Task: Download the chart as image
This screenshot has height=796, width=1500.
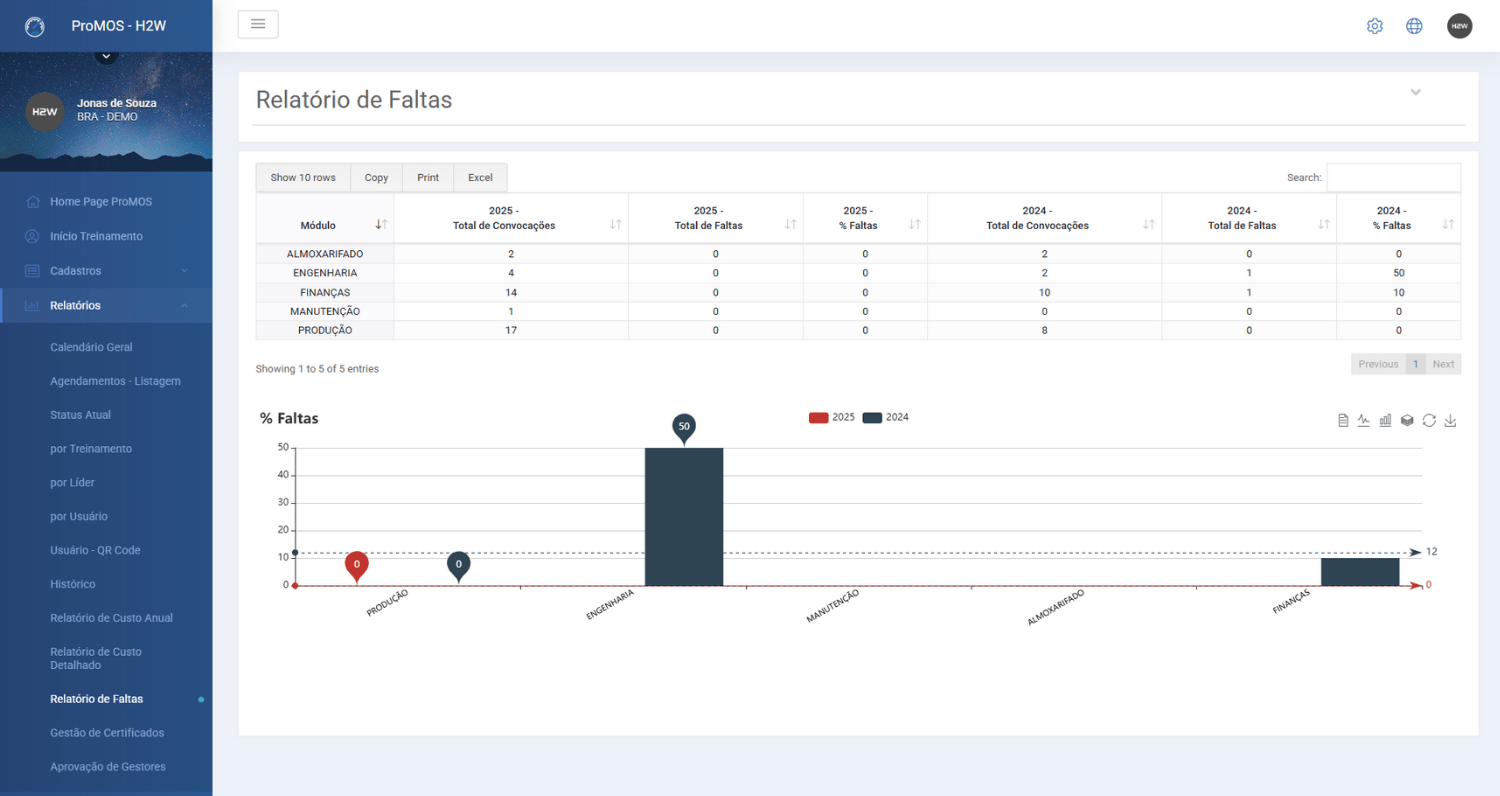Action: tap(1450, 420)
